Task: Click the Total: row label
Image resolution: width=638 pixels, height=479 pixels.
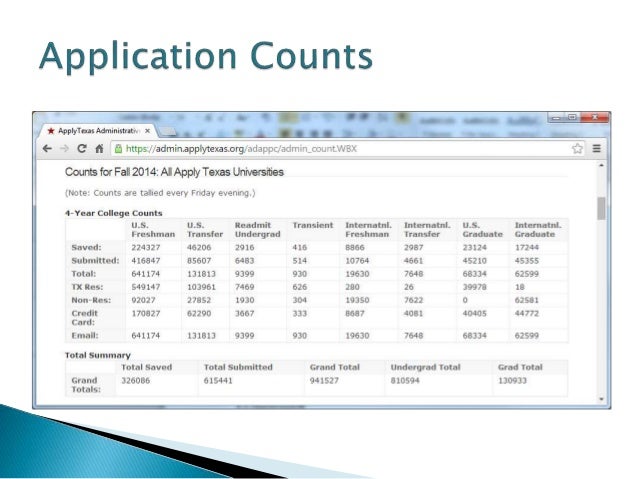Action: [84, 274]
